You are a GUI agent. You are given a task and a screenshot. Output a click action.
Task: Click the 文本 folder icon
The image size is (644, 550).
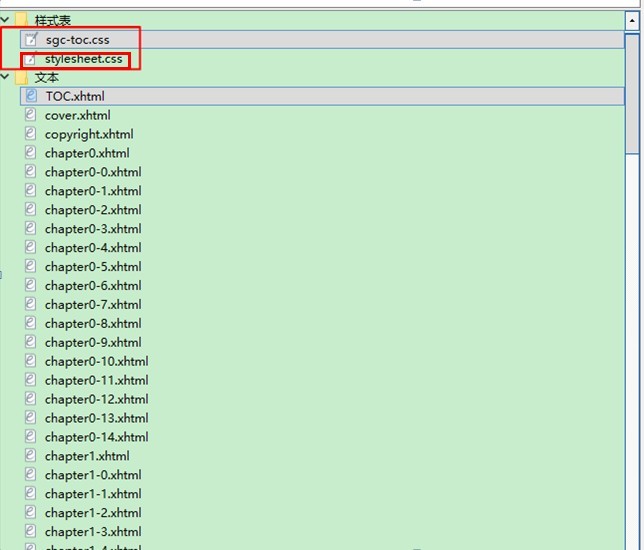pos(21,77)
